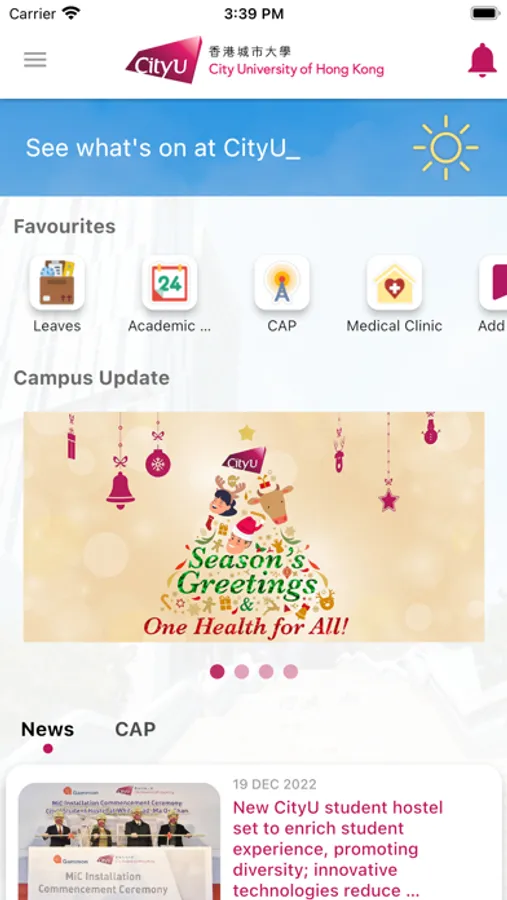Image resolution: width=507 pixels, height=900 pixels.
Task: Tap the partially visible Add favourite icon
Action: coord(493,282)
